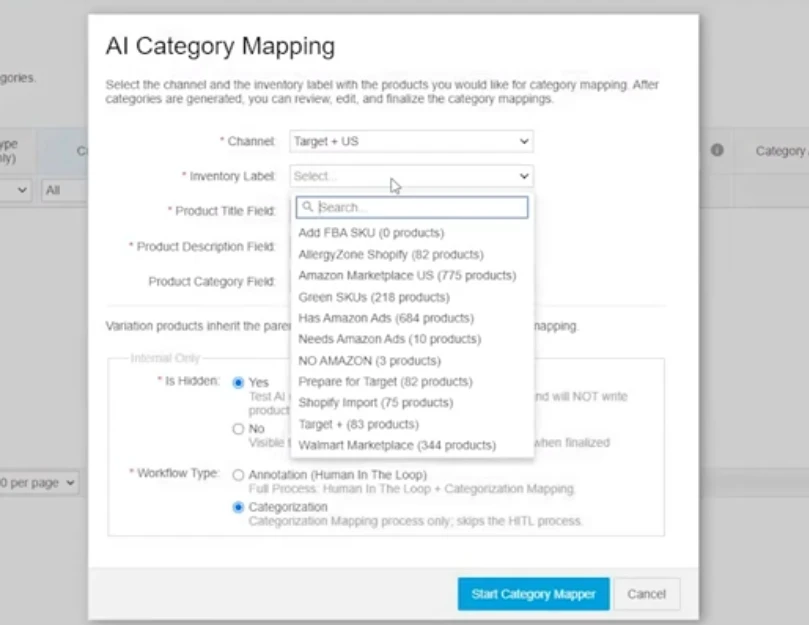Select Walmart Marketplace (344 products)
This screenshot has height=625, width=809.
396,445
